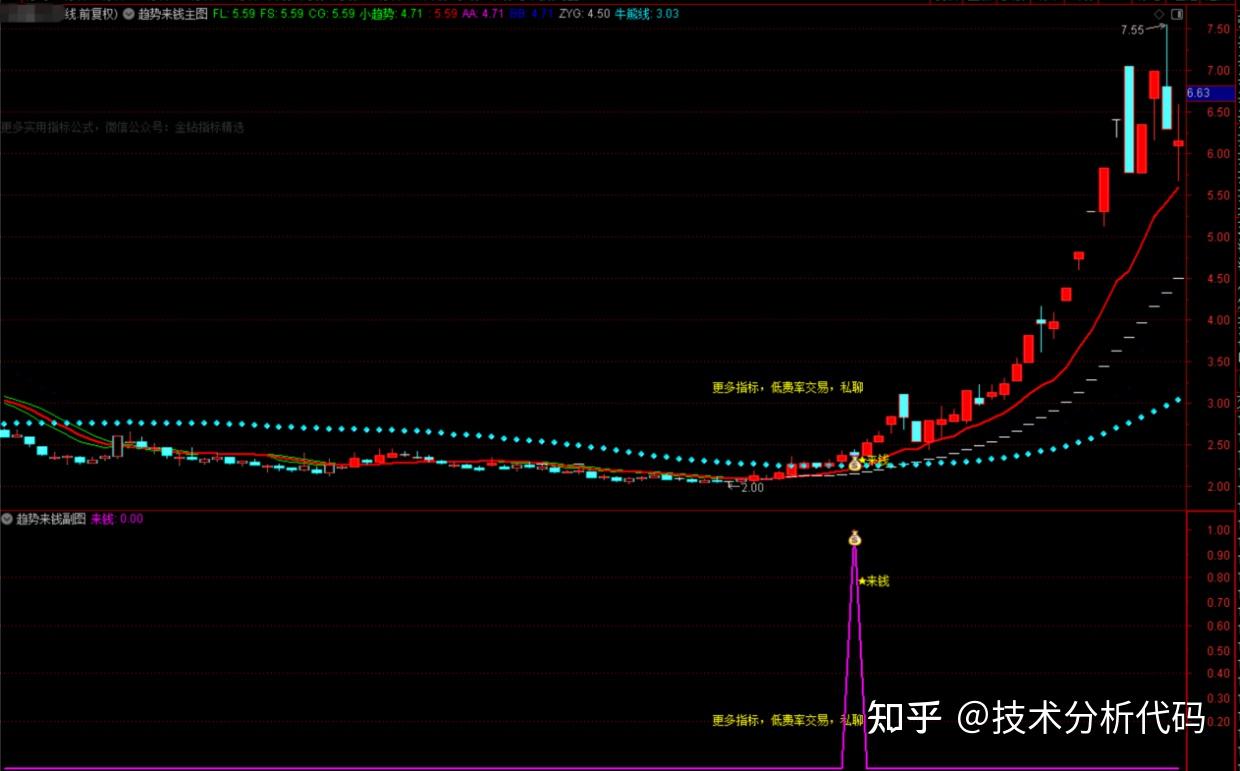Click the 前复权 adjustment label
The image size is (1240, 771).
(x=97, y=14)
